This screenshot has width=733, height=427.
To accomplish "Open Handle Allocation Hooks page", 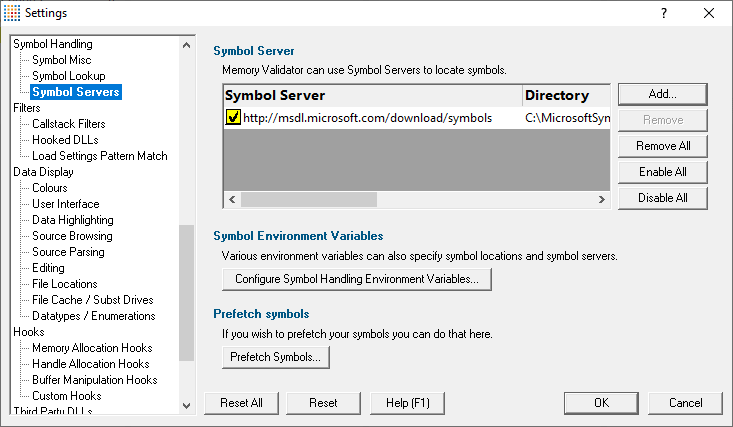I will point(91,364).
